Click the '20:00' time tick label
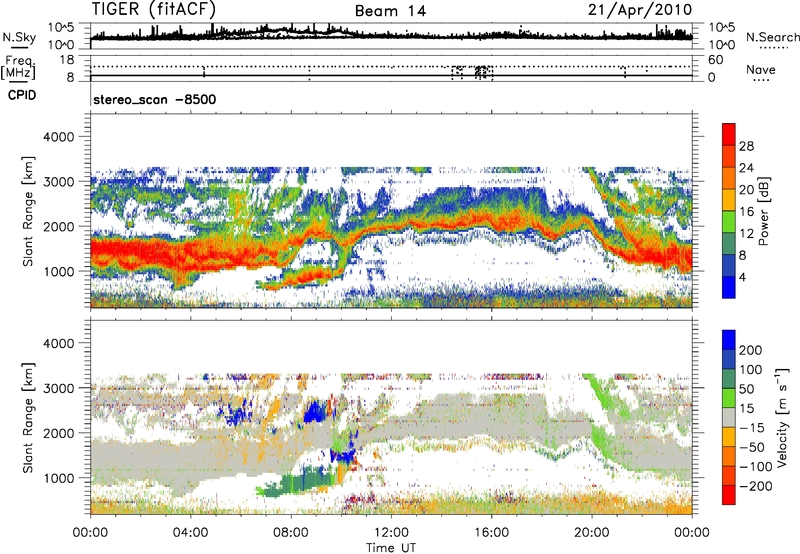 click(x=592, y=533)
